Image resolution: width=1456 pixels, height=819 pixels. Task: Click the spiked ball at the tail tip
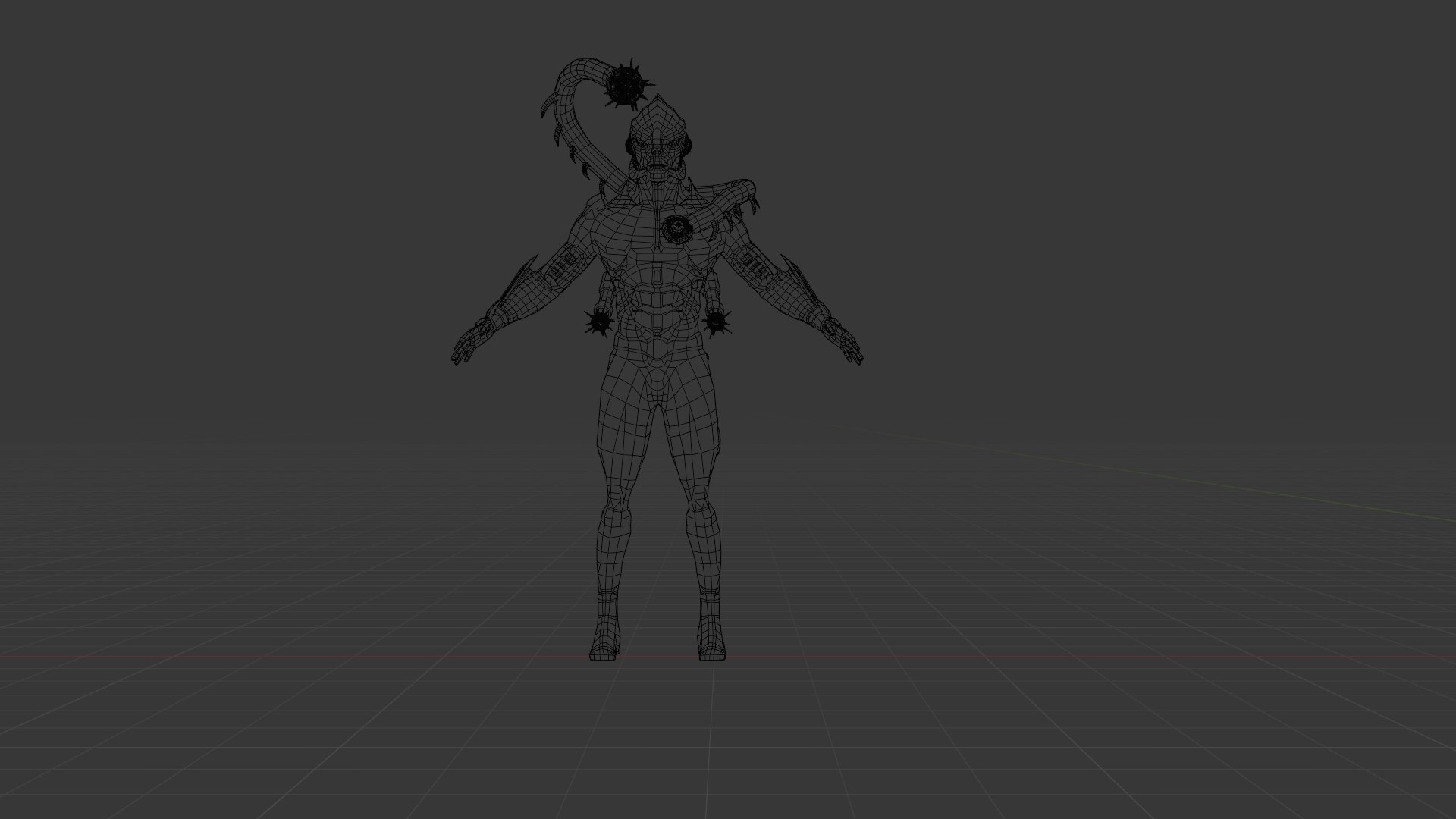click(x=627, y=86)
